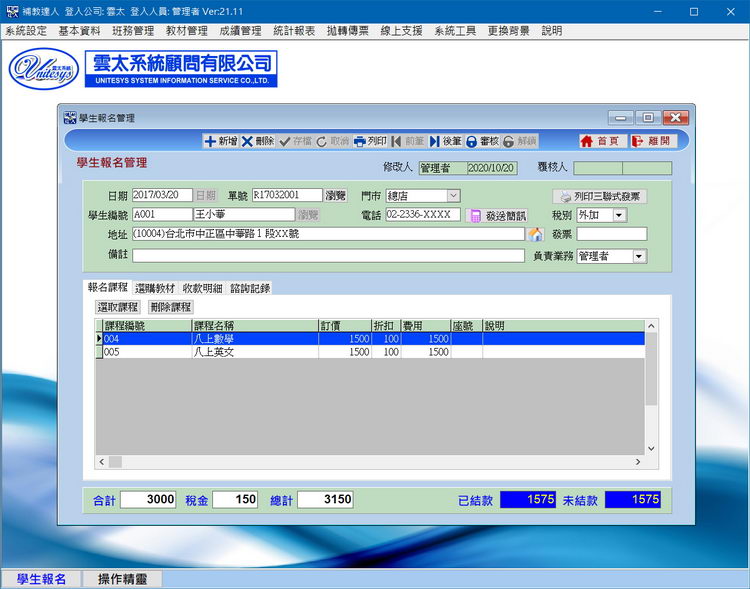Click the 備註 remarks field

click(328, 255)
